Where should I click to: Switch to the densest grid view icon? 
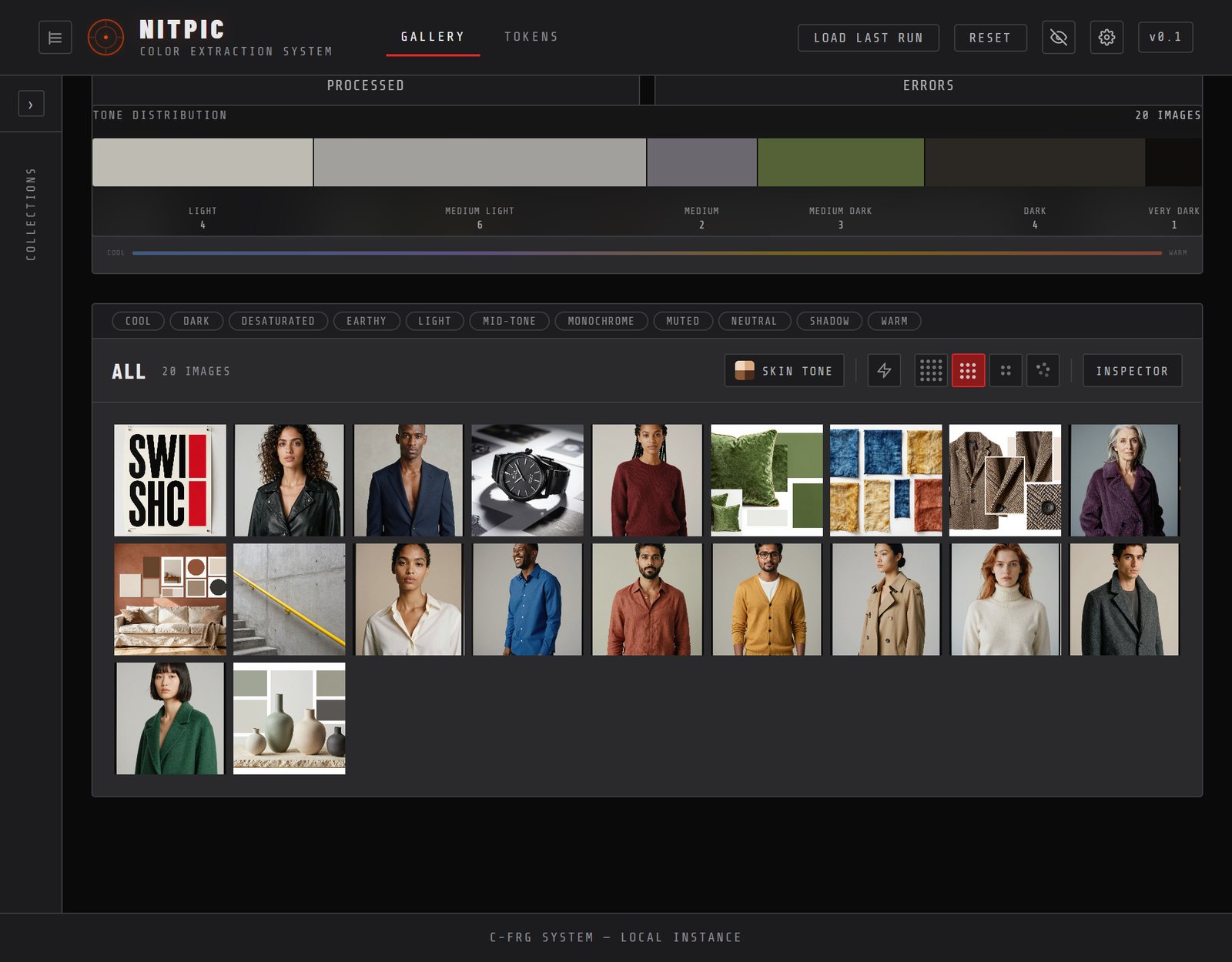[931, 370]
